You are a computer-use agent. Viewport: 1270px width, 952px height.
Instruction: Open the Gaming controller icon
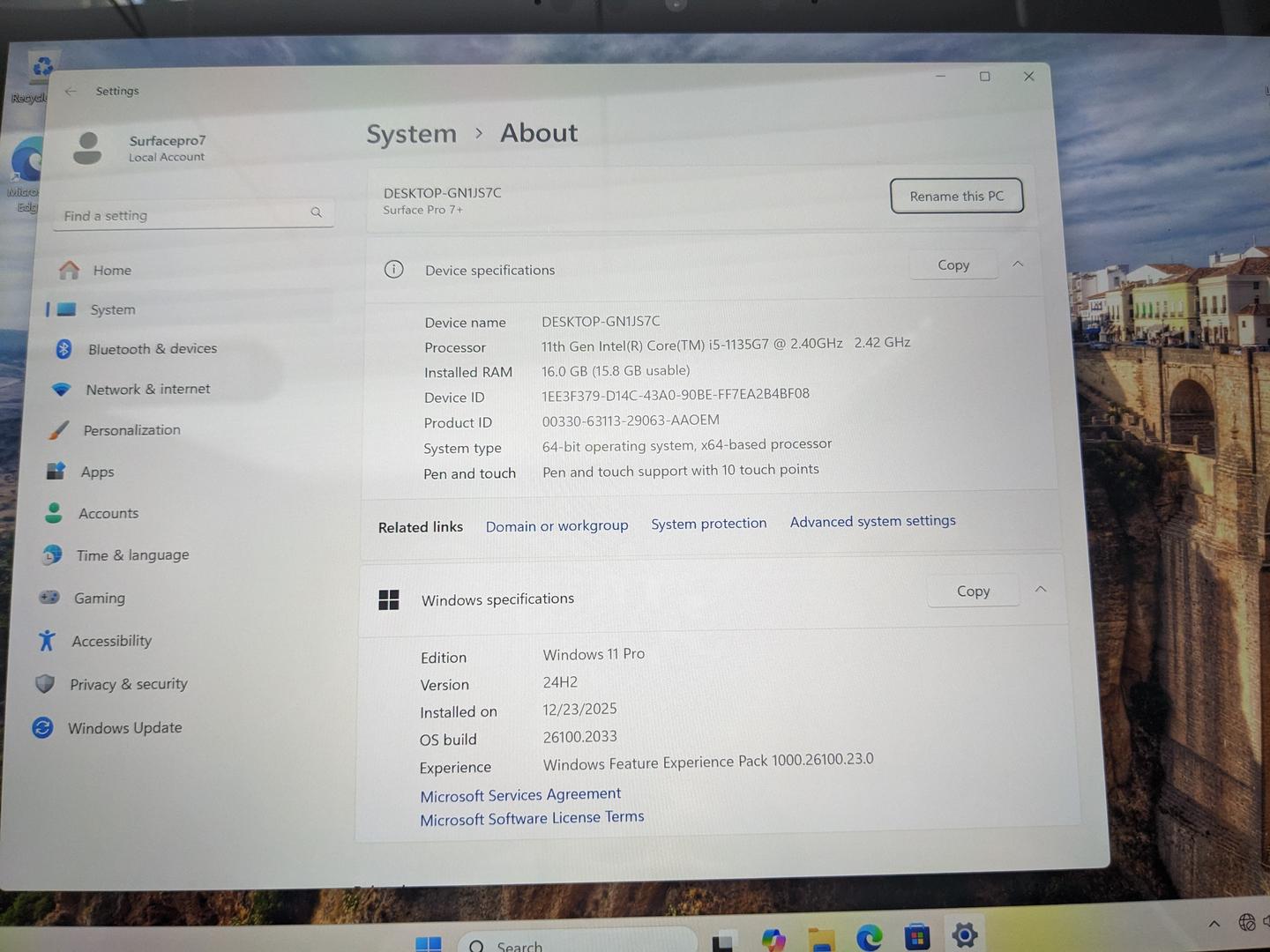tap(49, 598)
